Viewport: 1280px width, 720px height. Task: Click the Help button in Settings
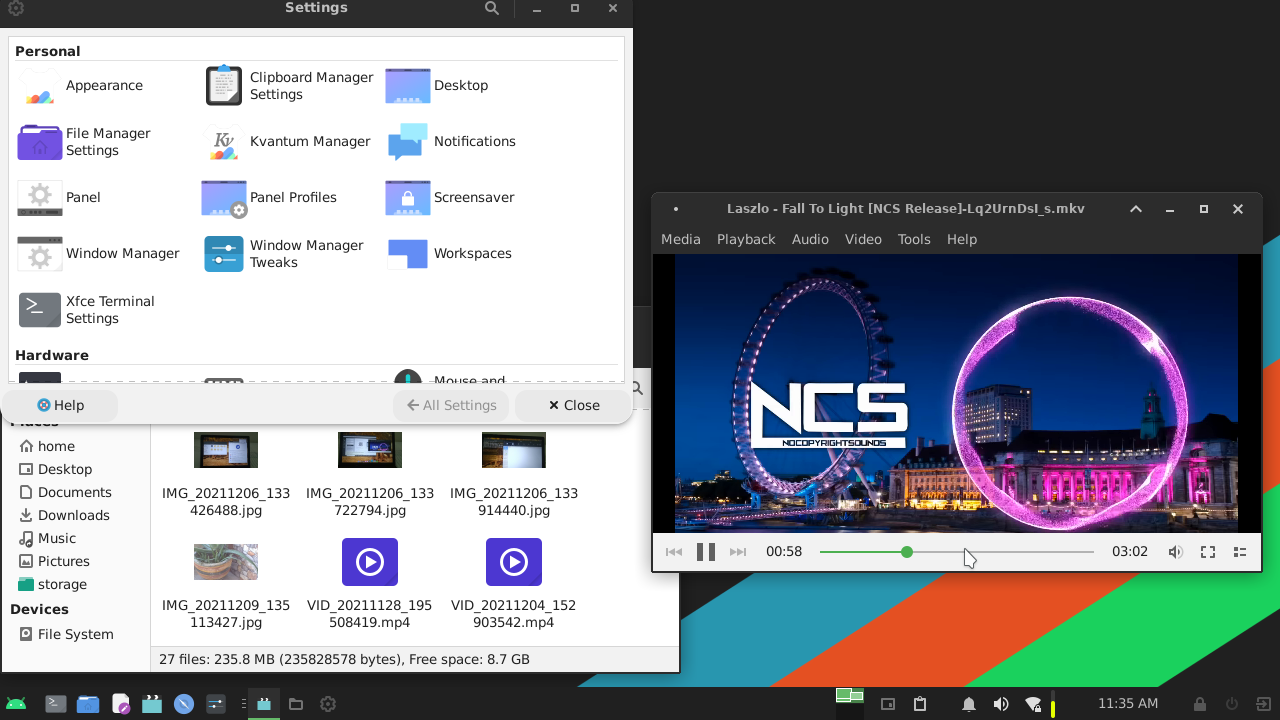[61, 405]
